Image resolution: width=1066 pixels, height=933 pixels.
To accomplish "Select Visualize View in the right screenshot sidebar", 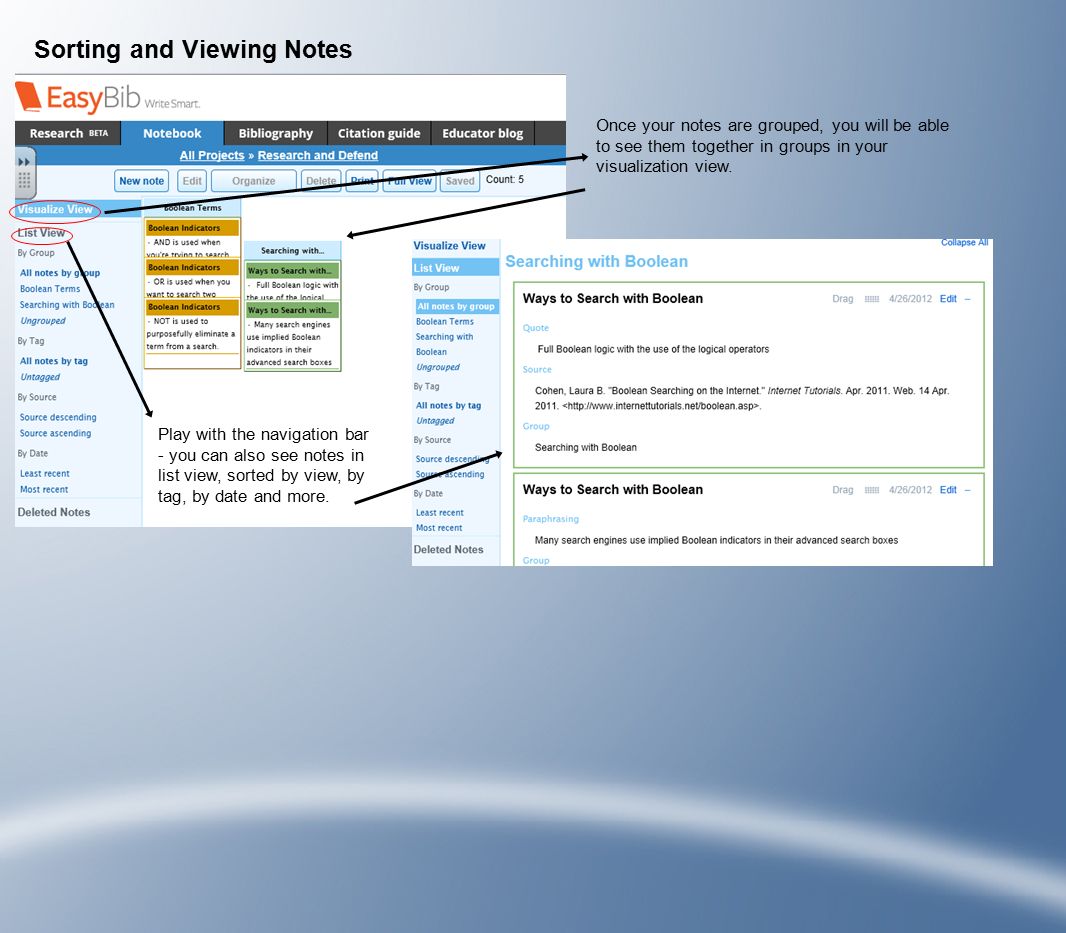I will click(x=449, y=246).
